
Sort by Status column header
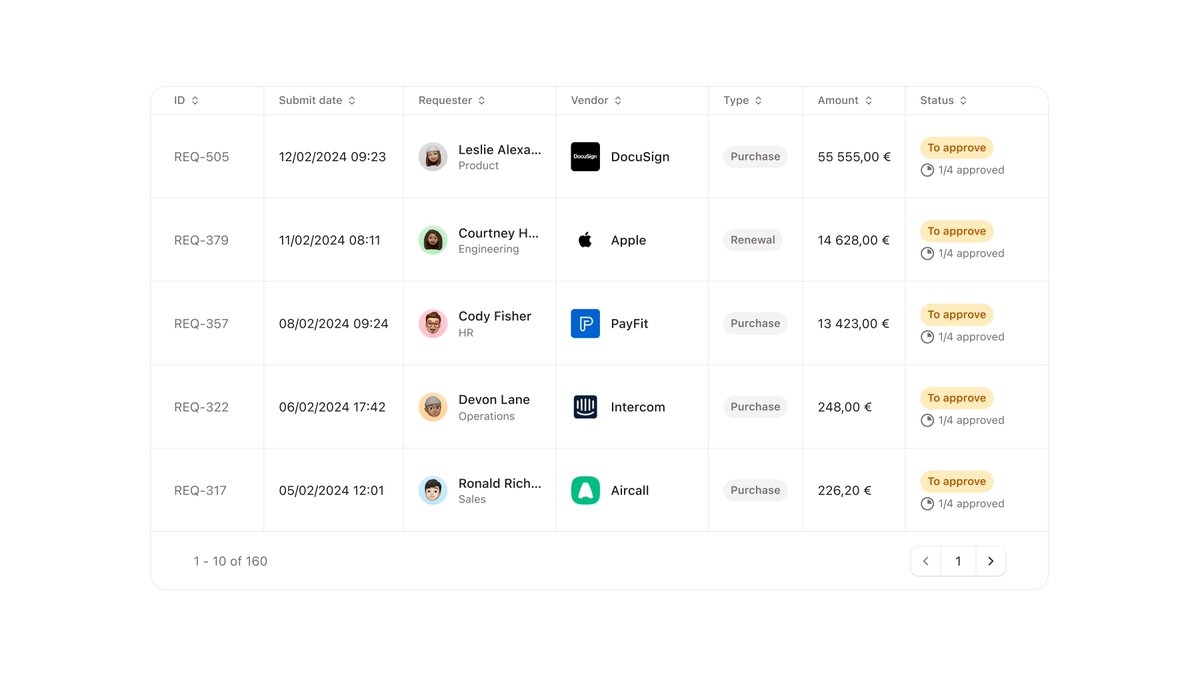(944, 101)
